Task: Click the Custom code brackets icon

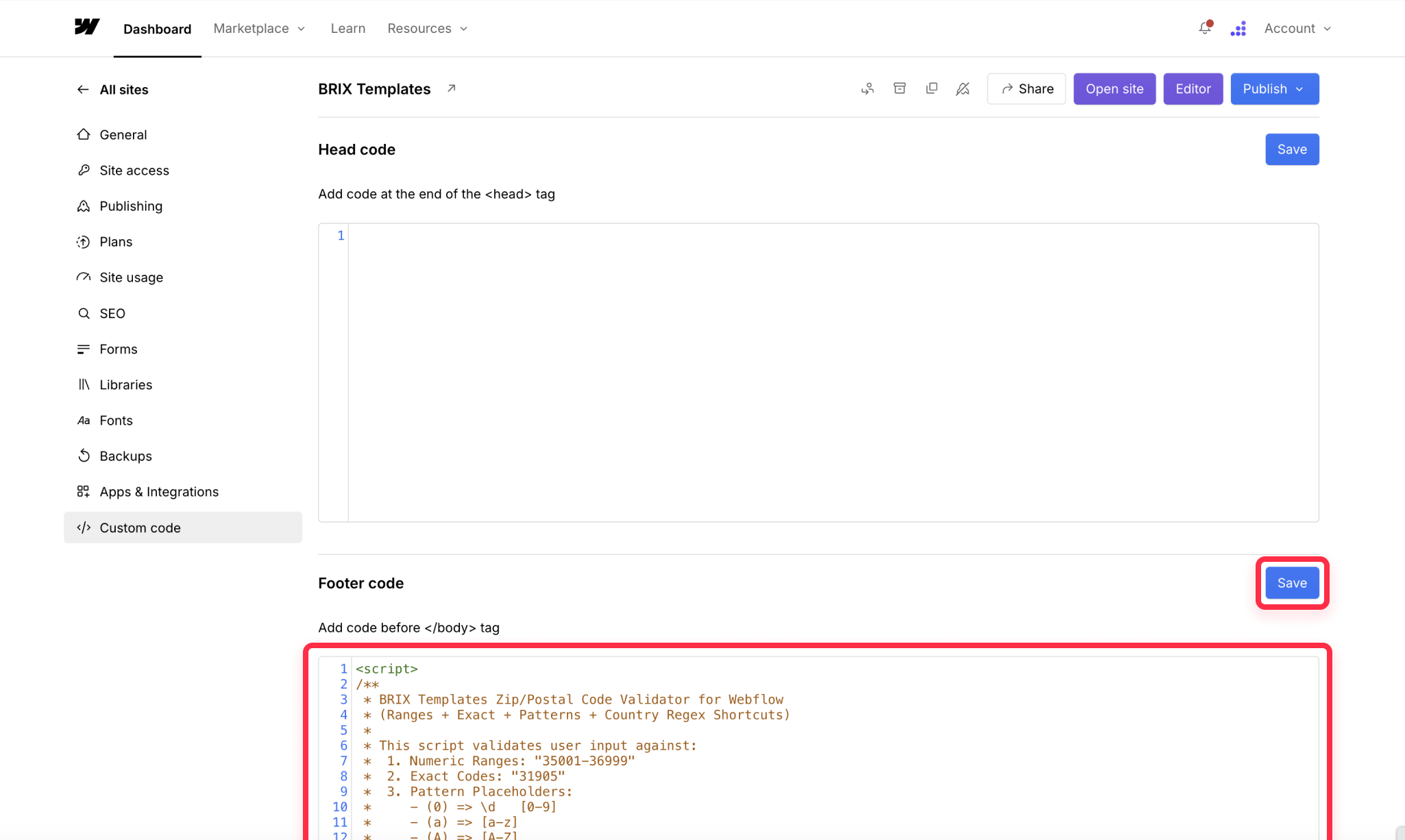Action: (x=84, y=528)
